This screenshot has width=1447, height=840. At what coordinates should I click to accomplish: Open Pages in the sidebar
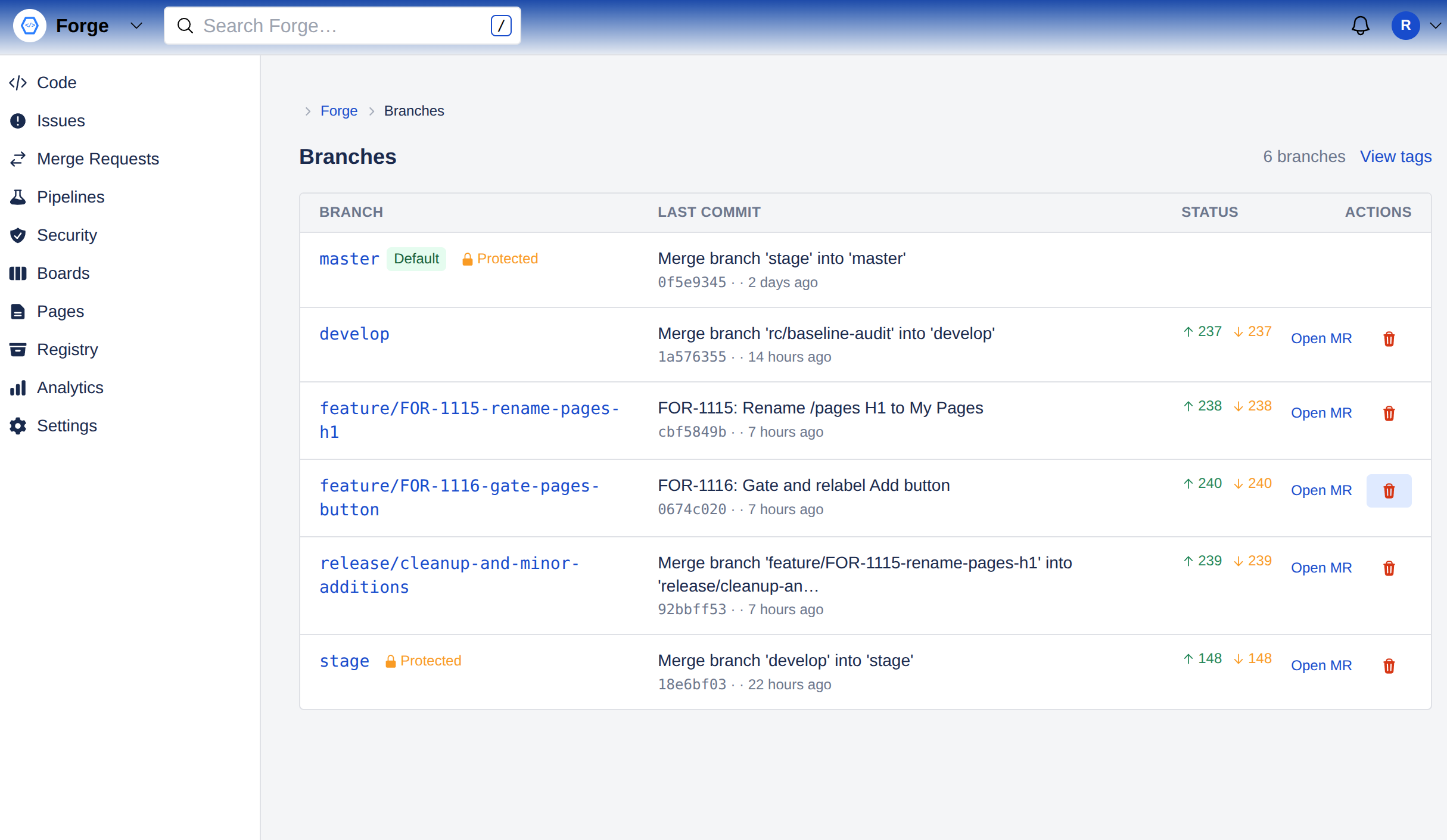coord(60,312)
